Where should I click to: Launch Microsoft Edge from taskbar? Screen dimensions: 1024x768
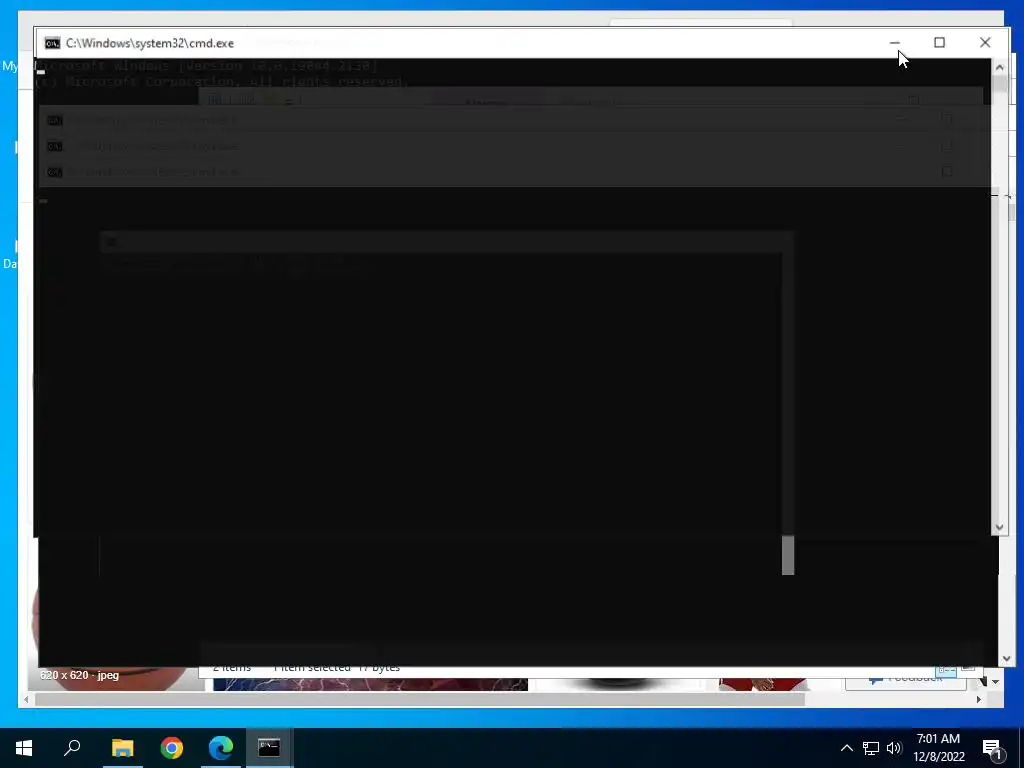pos(221,748)
